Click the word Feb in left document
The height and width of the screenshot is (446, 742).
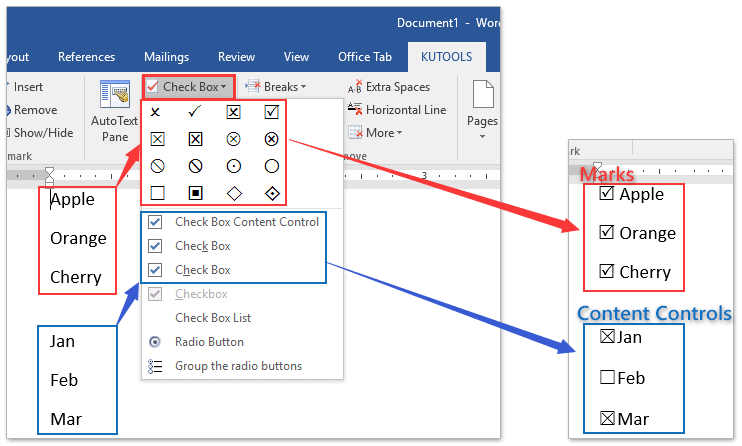coord(64,380)
